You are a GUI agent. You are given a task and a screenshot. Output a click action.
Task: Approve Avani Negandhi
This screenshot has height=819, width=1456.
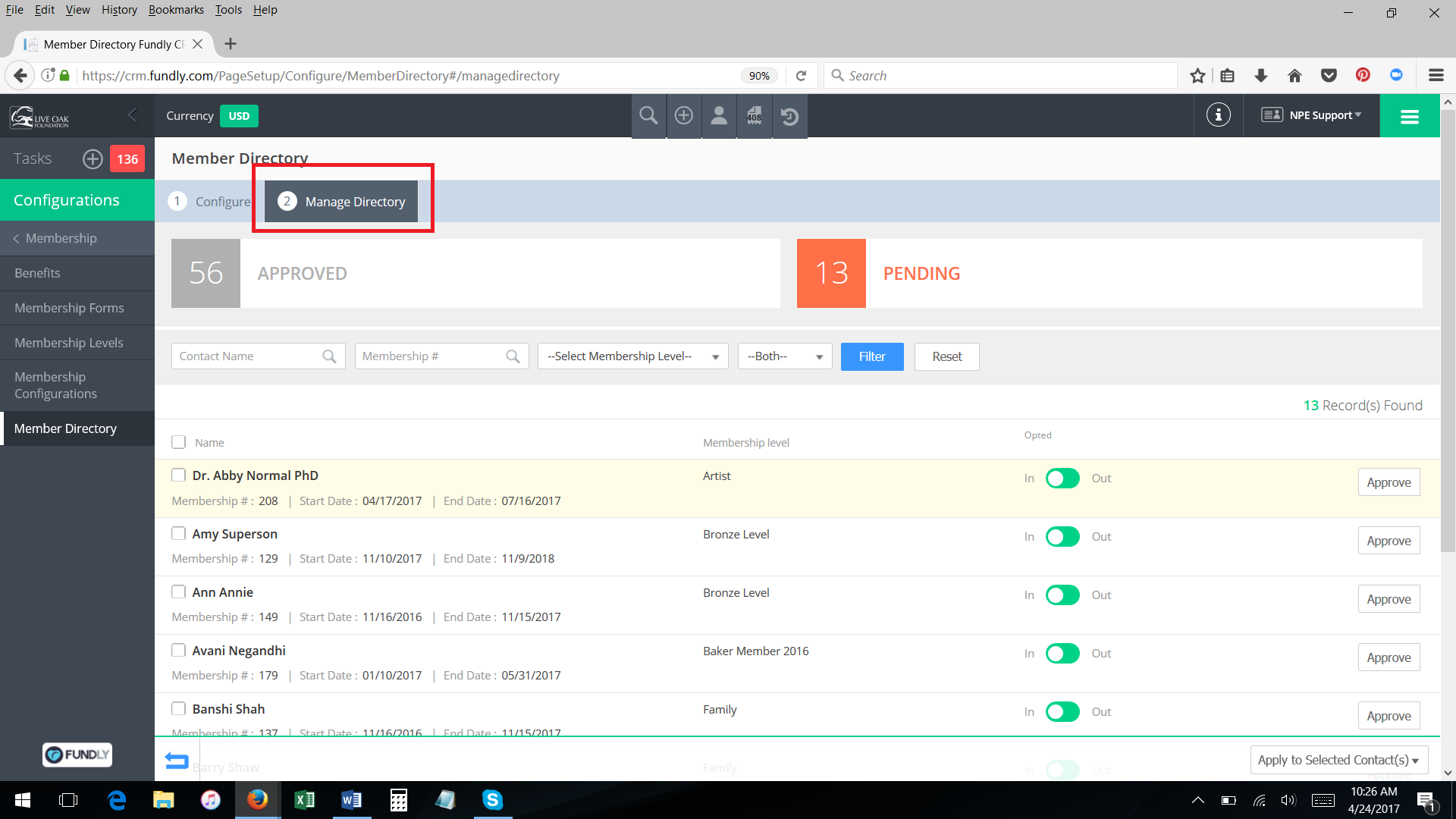(1389, 657)
